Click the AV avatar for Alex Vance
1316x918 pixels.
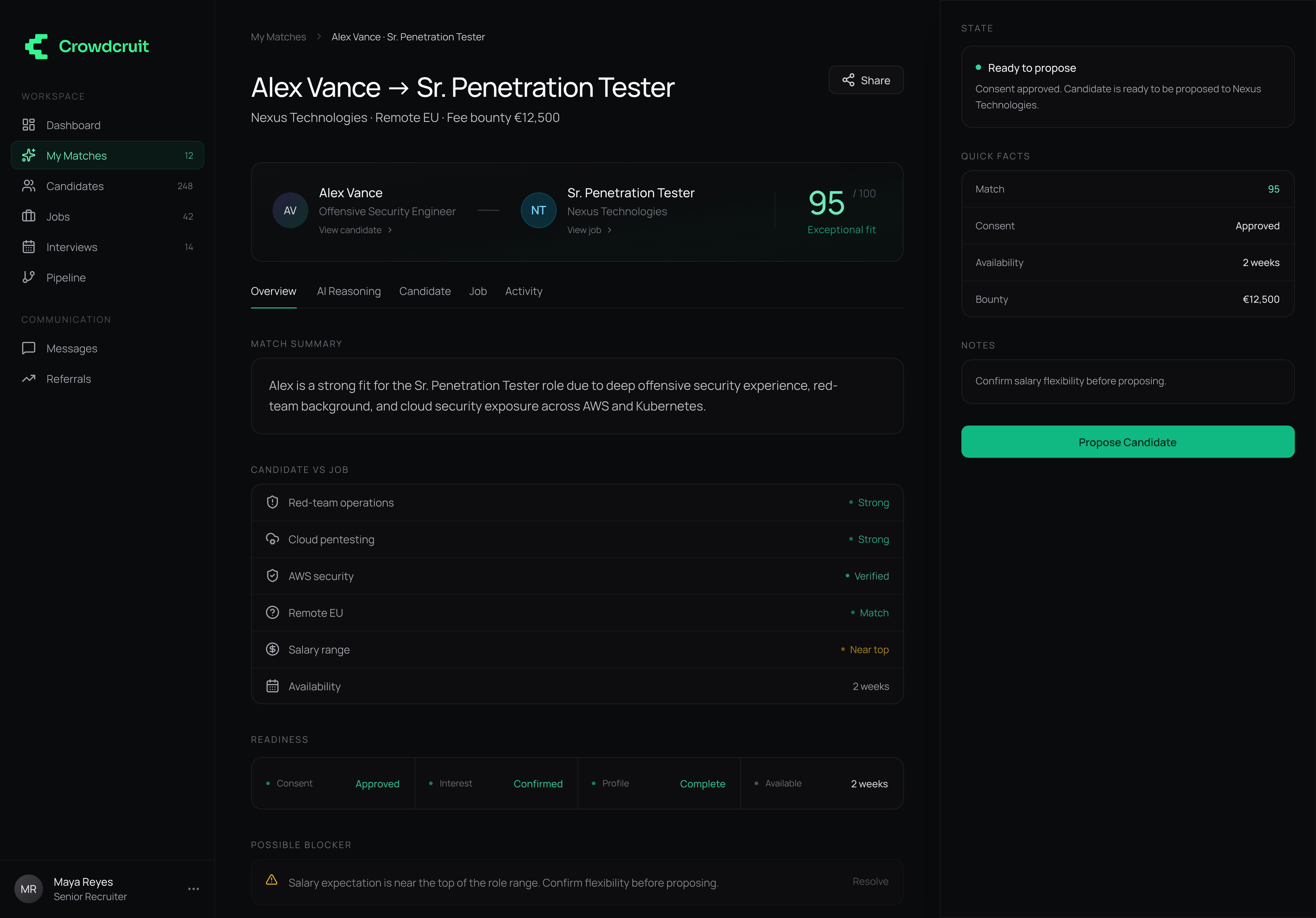(290, 210)
